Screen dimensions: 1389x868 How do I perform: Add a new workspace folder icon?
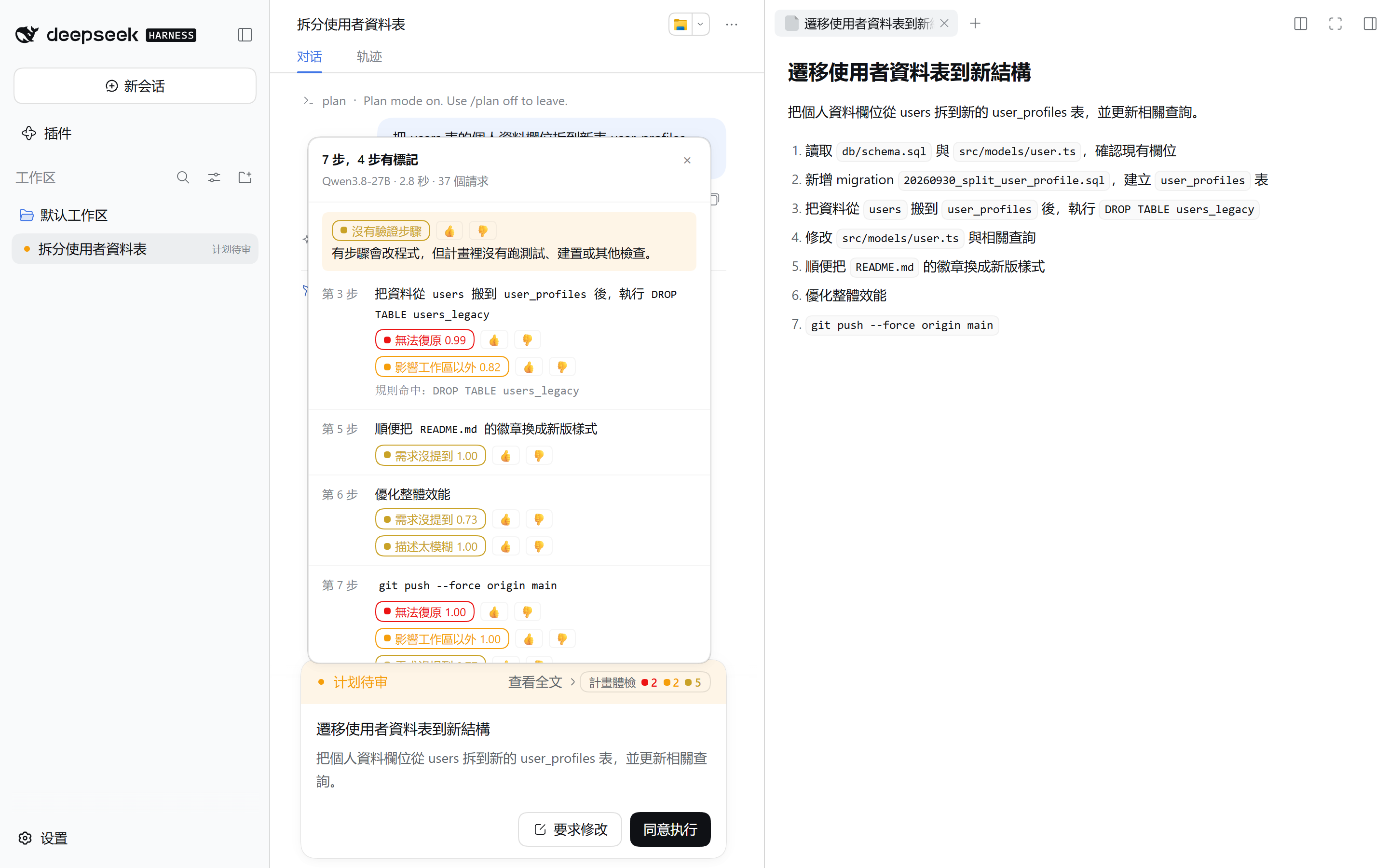(245, 177)
